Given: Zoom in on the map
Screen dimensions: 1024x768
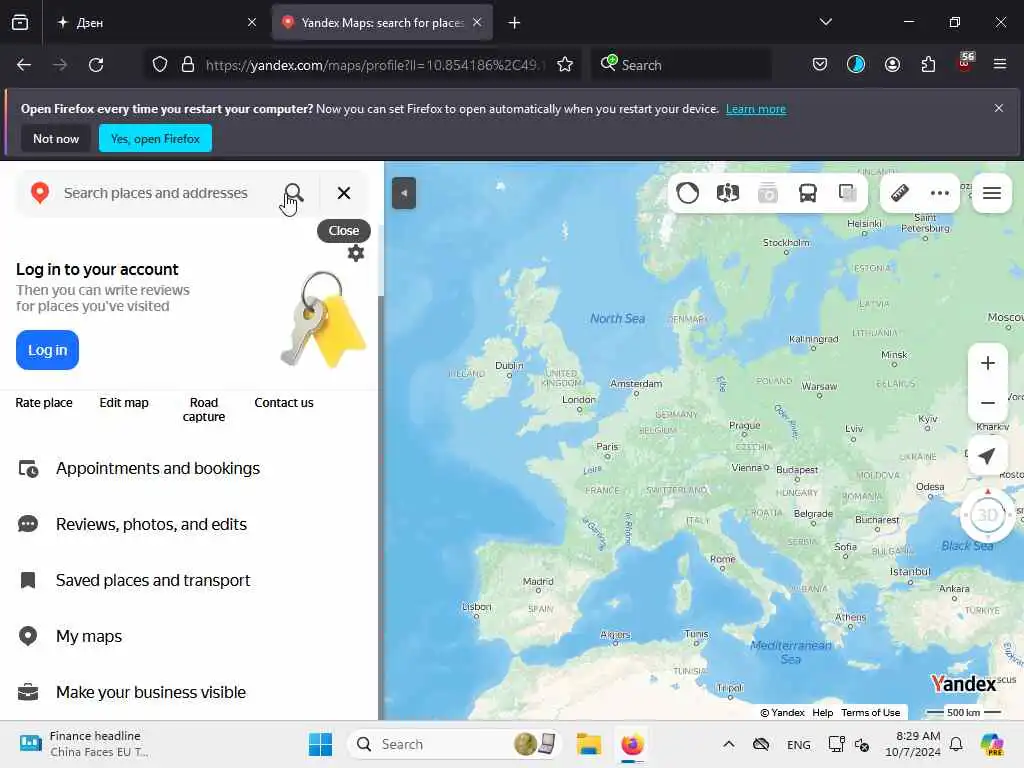Looking at the screenshot, I should [x=987, y=363].
